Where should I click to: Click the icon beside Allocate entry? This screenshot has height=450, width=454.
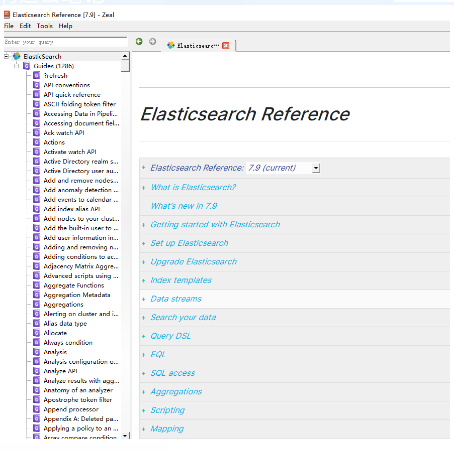pyautogui.click(x=36, y=333)
